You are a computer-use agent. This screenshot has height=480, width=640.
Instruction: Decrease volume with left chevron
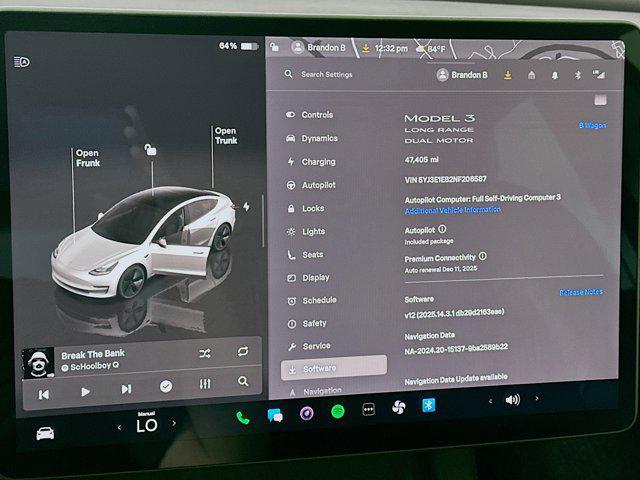(490, 401)
